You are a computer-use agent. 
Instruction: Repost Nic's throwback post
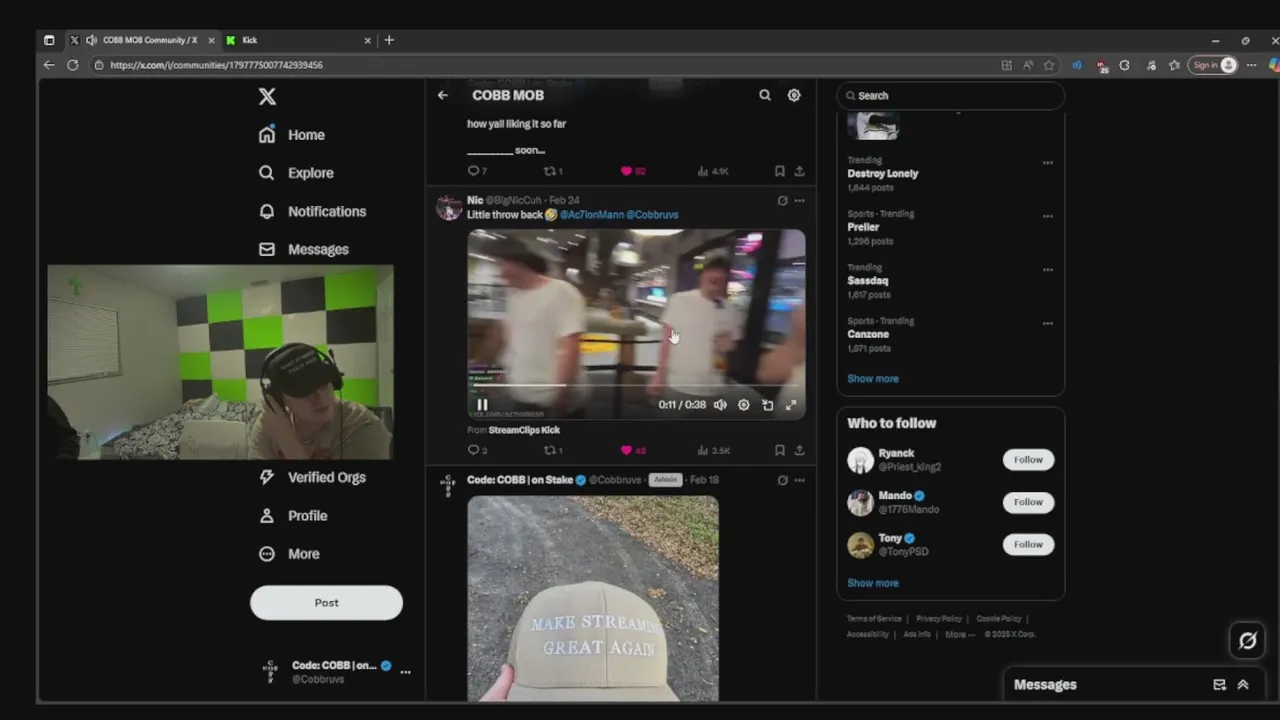click(x=553, y=450)
